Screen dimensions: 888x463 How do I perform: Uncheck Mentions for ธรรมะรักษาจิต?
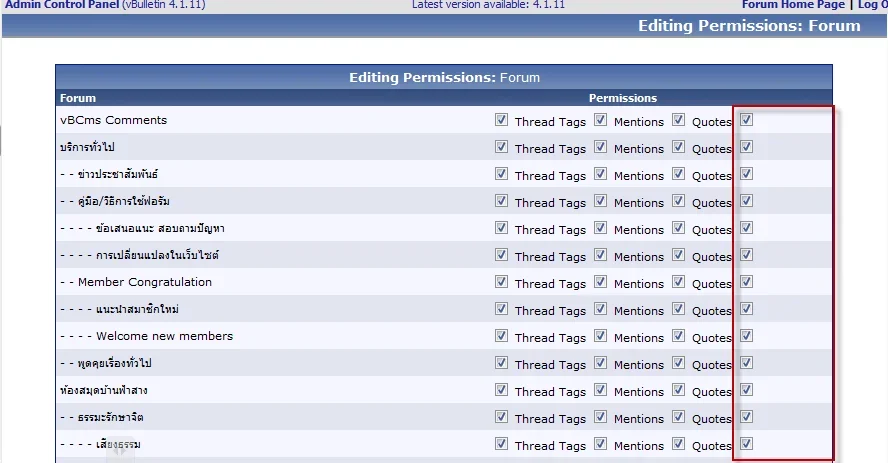pos(600,417)
